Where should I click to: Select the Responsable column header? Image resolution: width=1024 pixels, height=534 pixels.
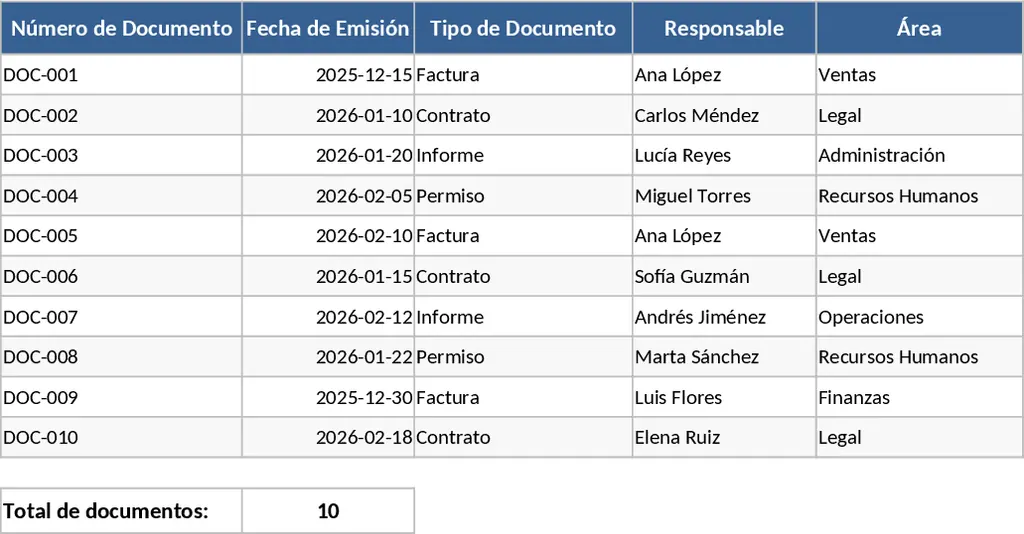(724, 28)
